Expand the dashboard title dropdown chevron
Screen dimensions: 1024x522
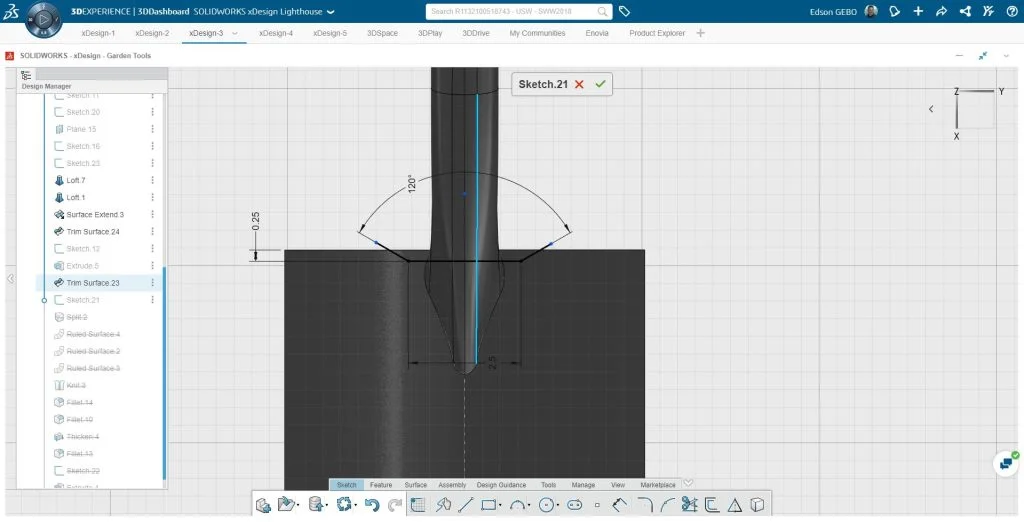point(331,12)
